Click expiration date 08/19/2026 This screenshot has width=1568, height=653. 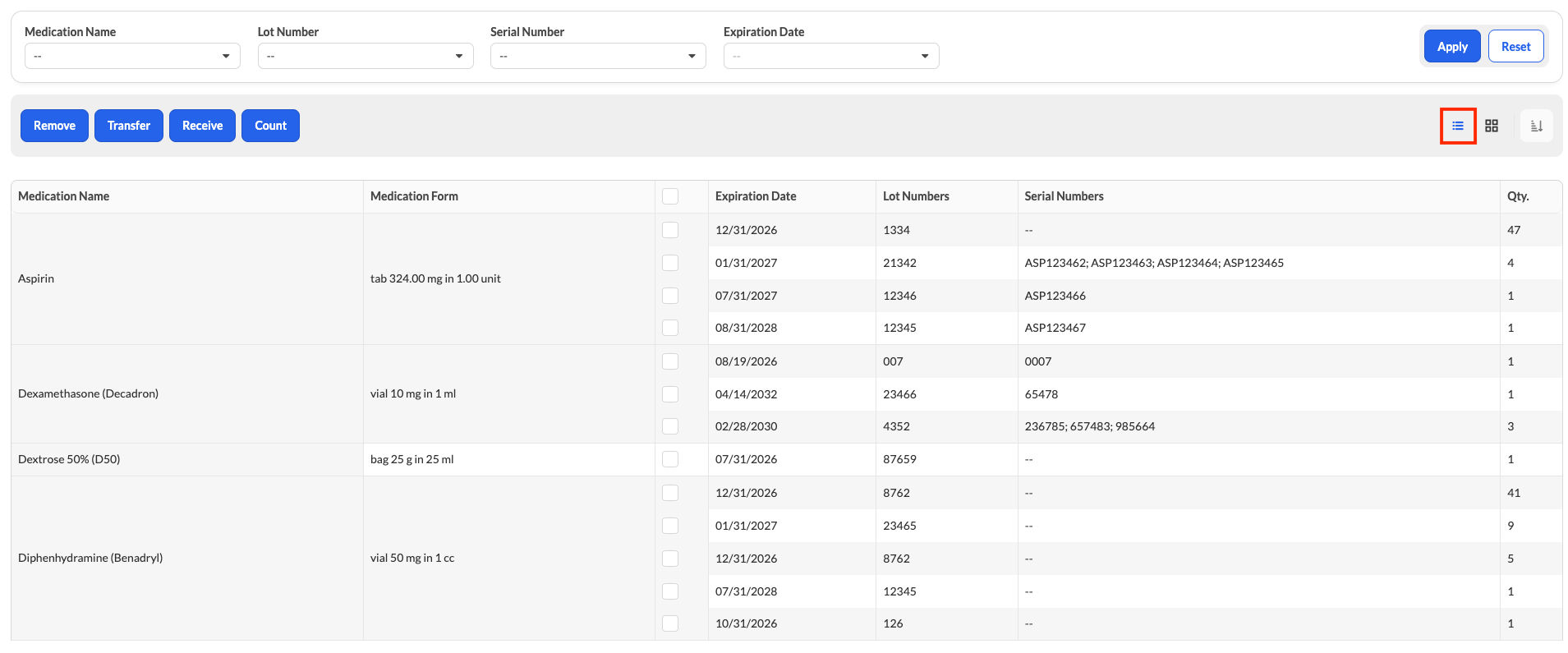coord(746,361)
